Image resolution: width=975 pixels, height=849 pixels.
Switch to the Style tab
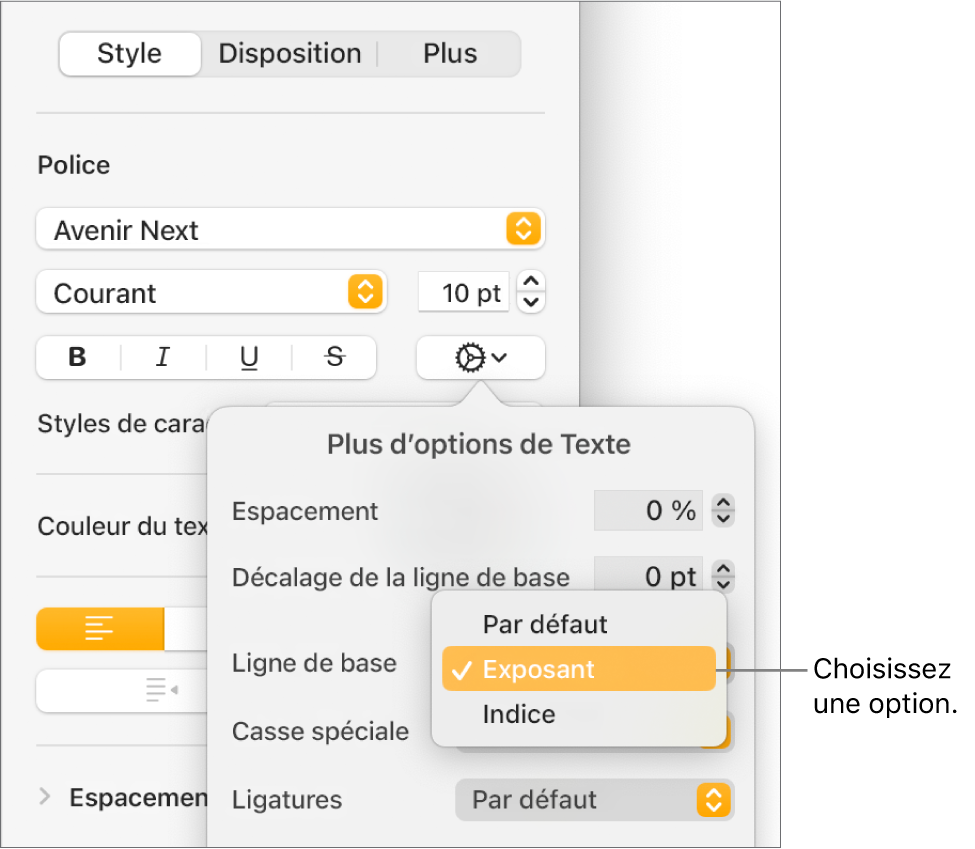coord(130,54)
